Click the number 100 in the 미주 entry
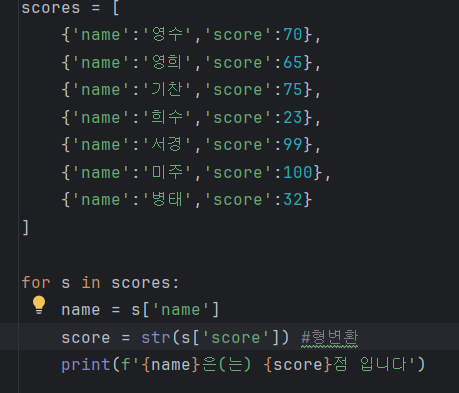This screenshot has width=459, height=393. coord(298,173)
